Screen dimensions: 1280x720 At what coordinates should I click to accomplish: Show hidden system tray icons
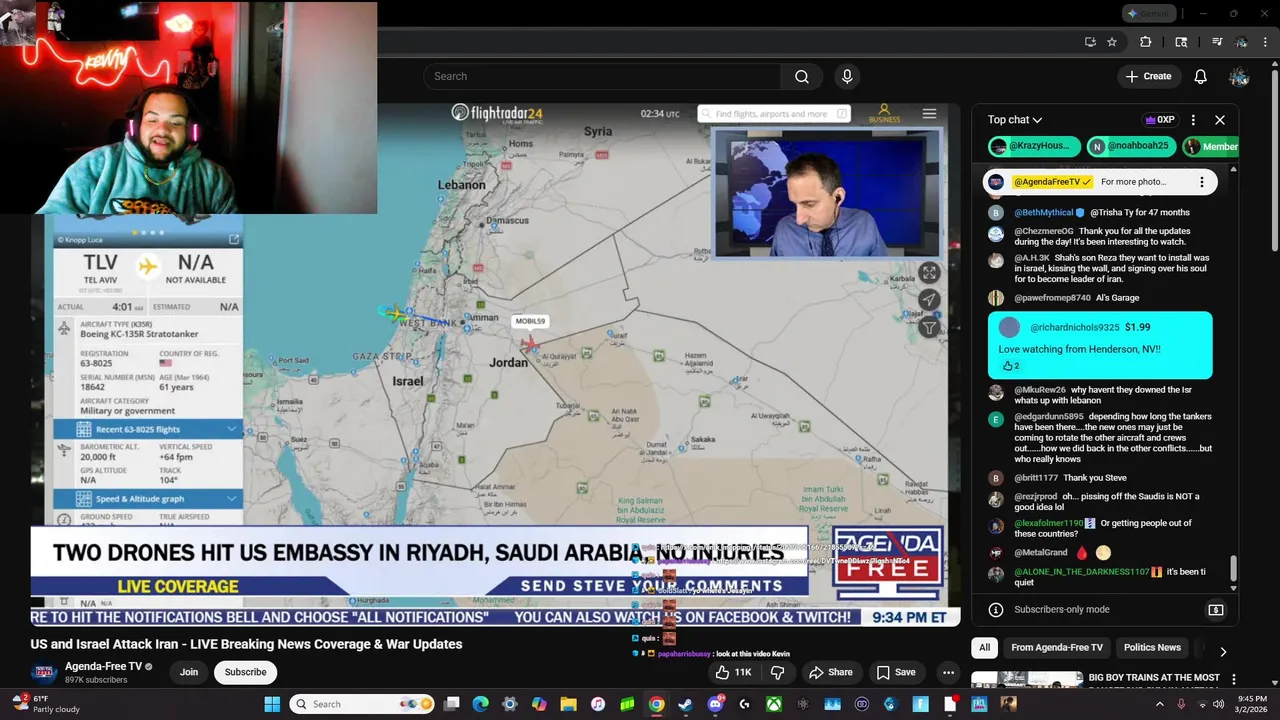coord(1160,704)
